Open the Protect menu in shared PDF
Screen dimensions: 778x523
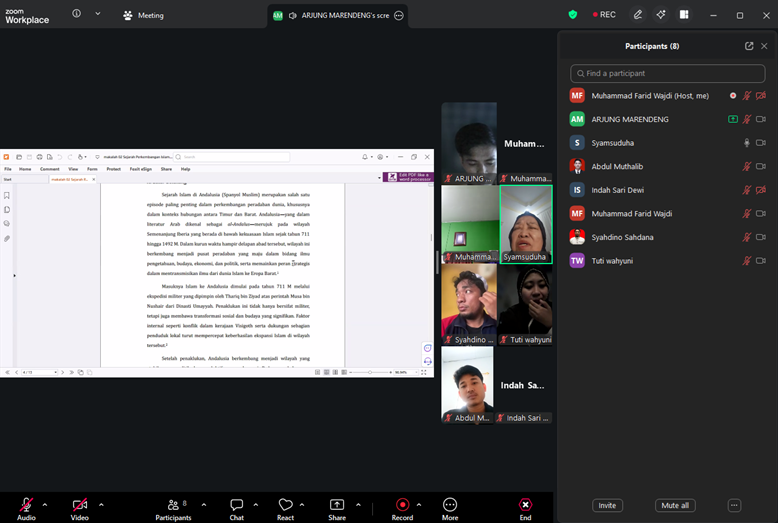coord(114,169)
